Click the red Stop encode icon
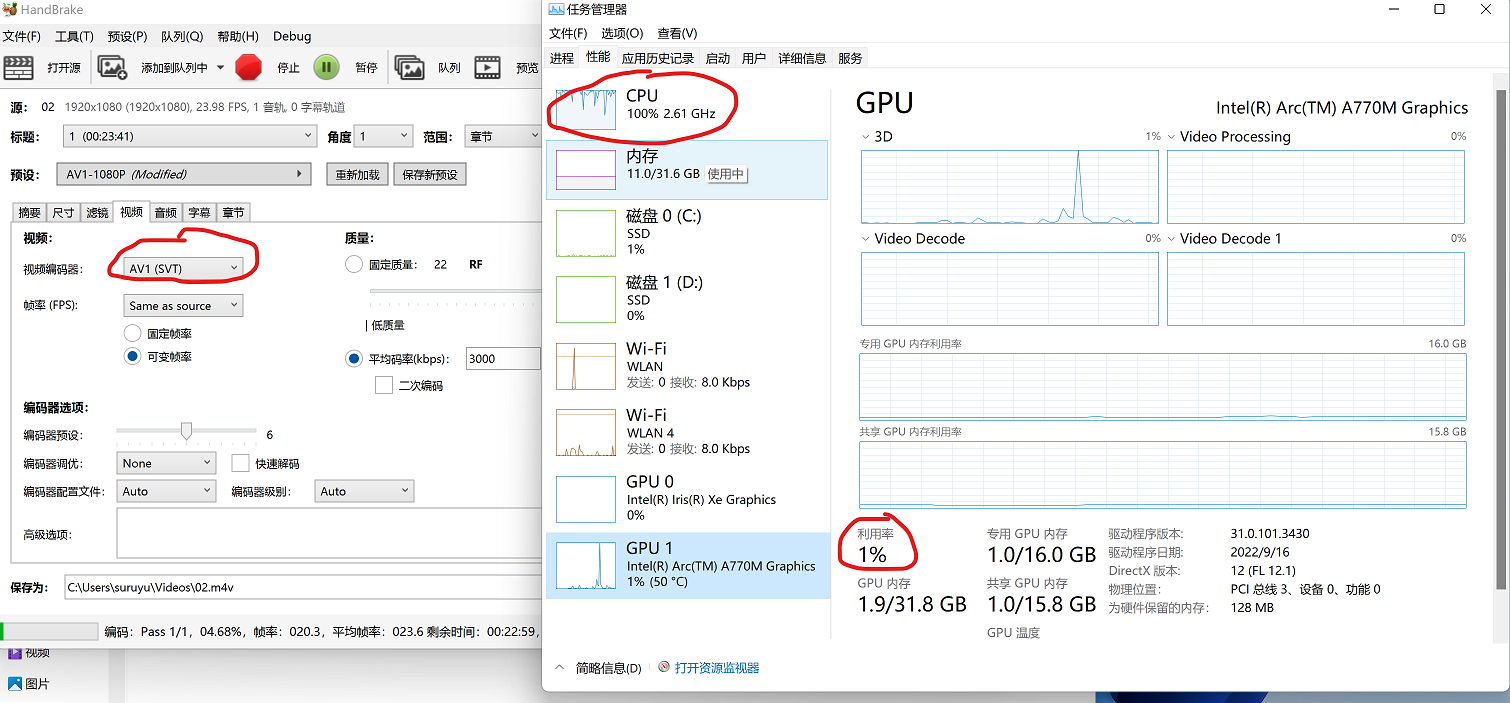The height and width of the screenshot is (703, 1510). [x=248, y=67]
